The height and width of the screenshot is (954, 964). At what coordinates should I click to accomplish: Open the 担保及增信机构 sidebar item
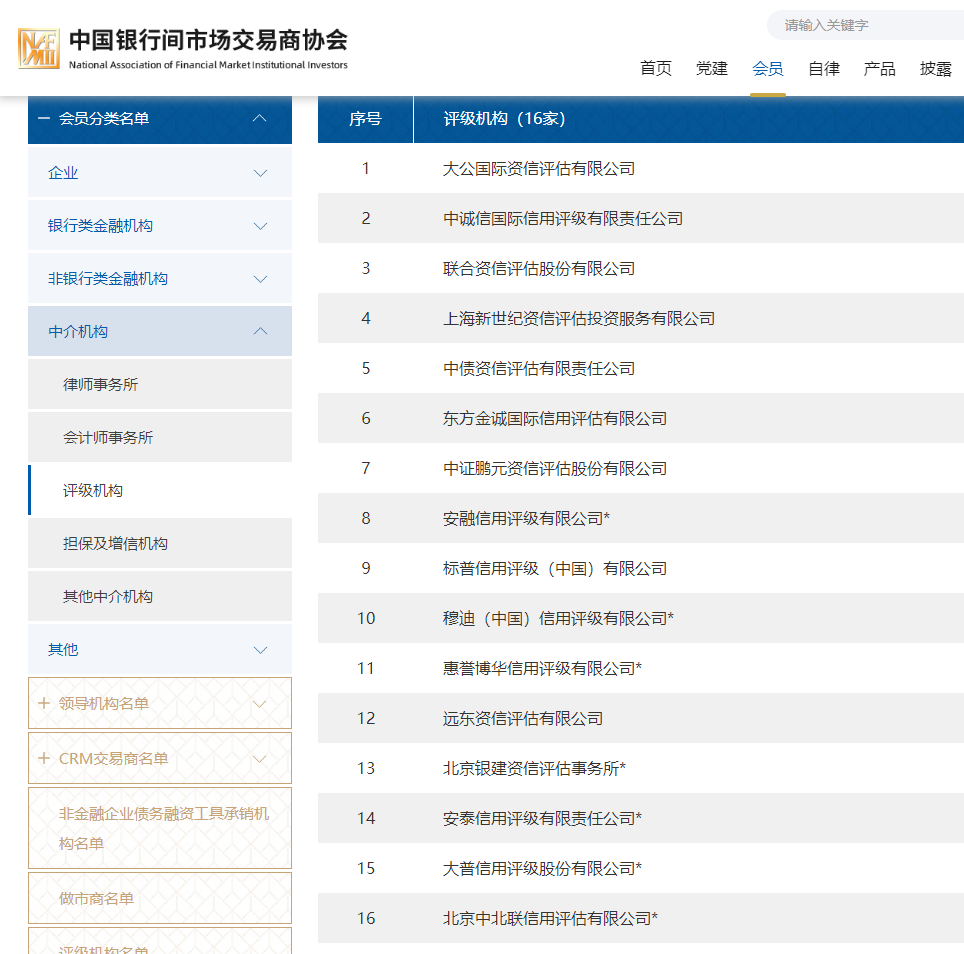coord(160,543)
